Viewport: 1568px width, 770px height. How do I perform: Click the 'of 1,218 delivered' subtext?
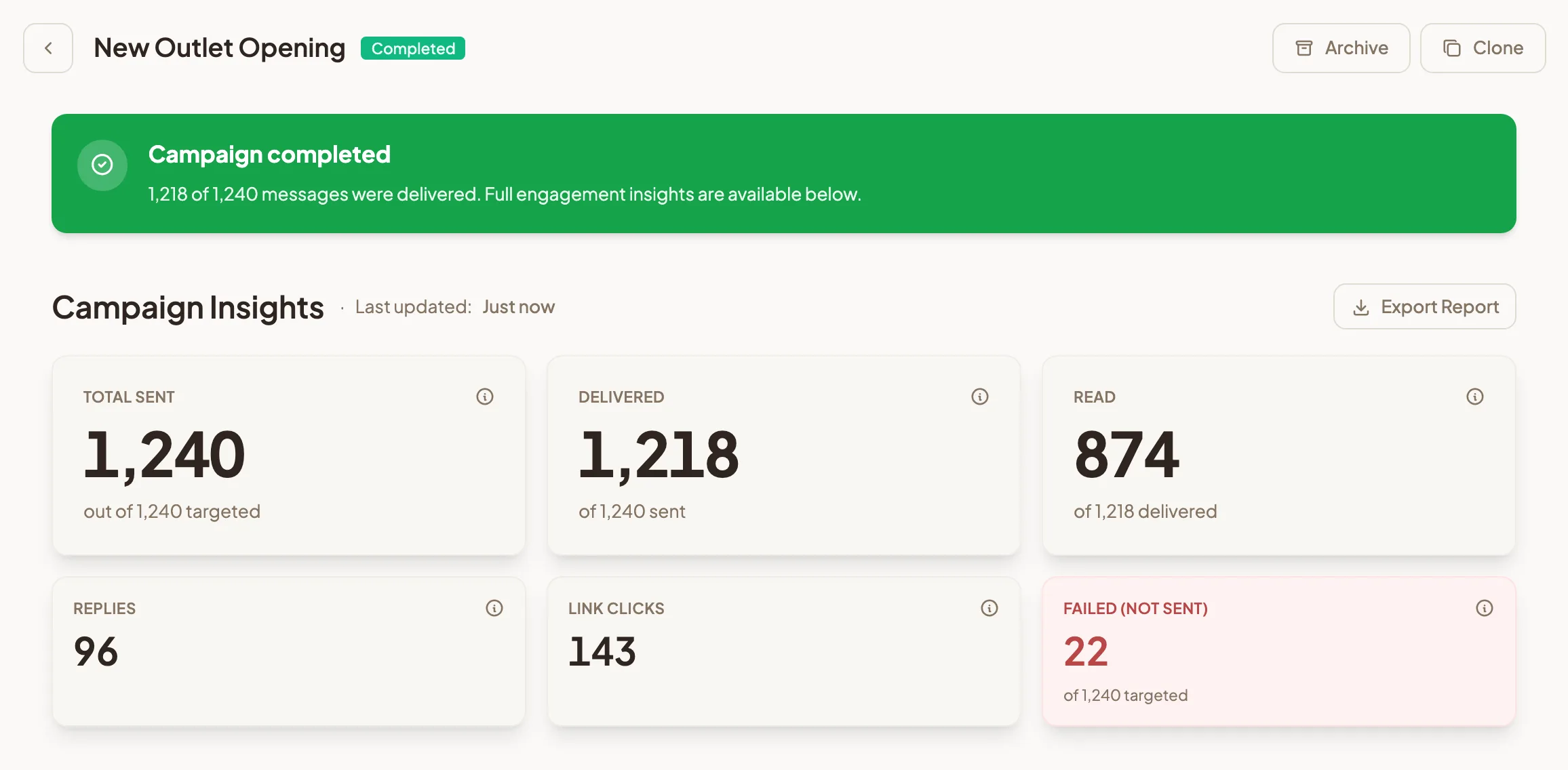click(x=1145, y=511)
